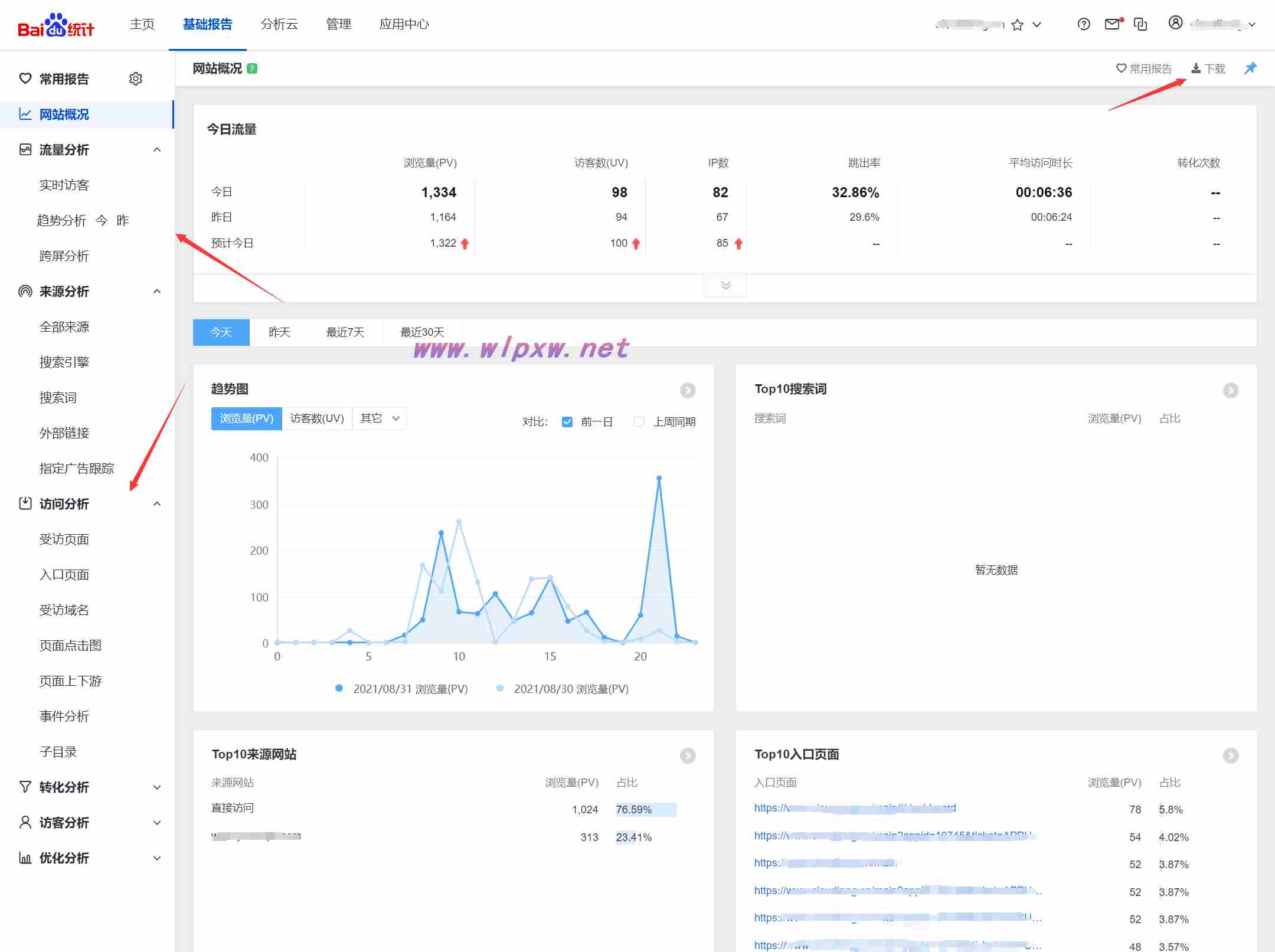Go to 主页 top menu

[142, 24]
